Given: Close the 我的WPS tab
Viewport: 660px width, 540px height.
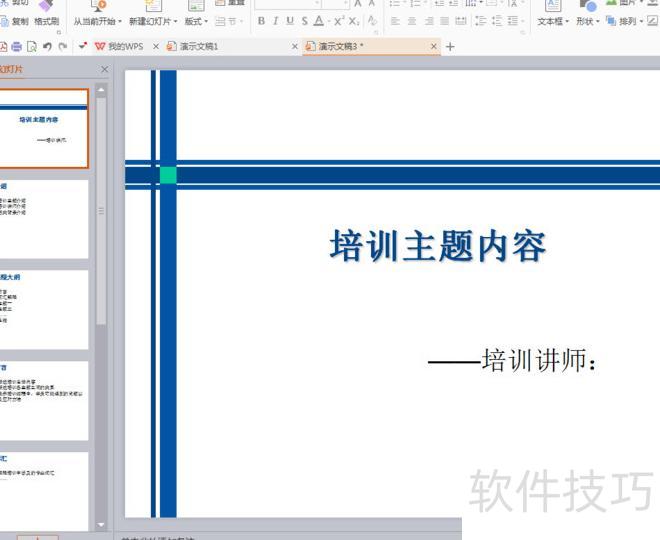Looking at the screenshot, I should [x=156, y=46].
